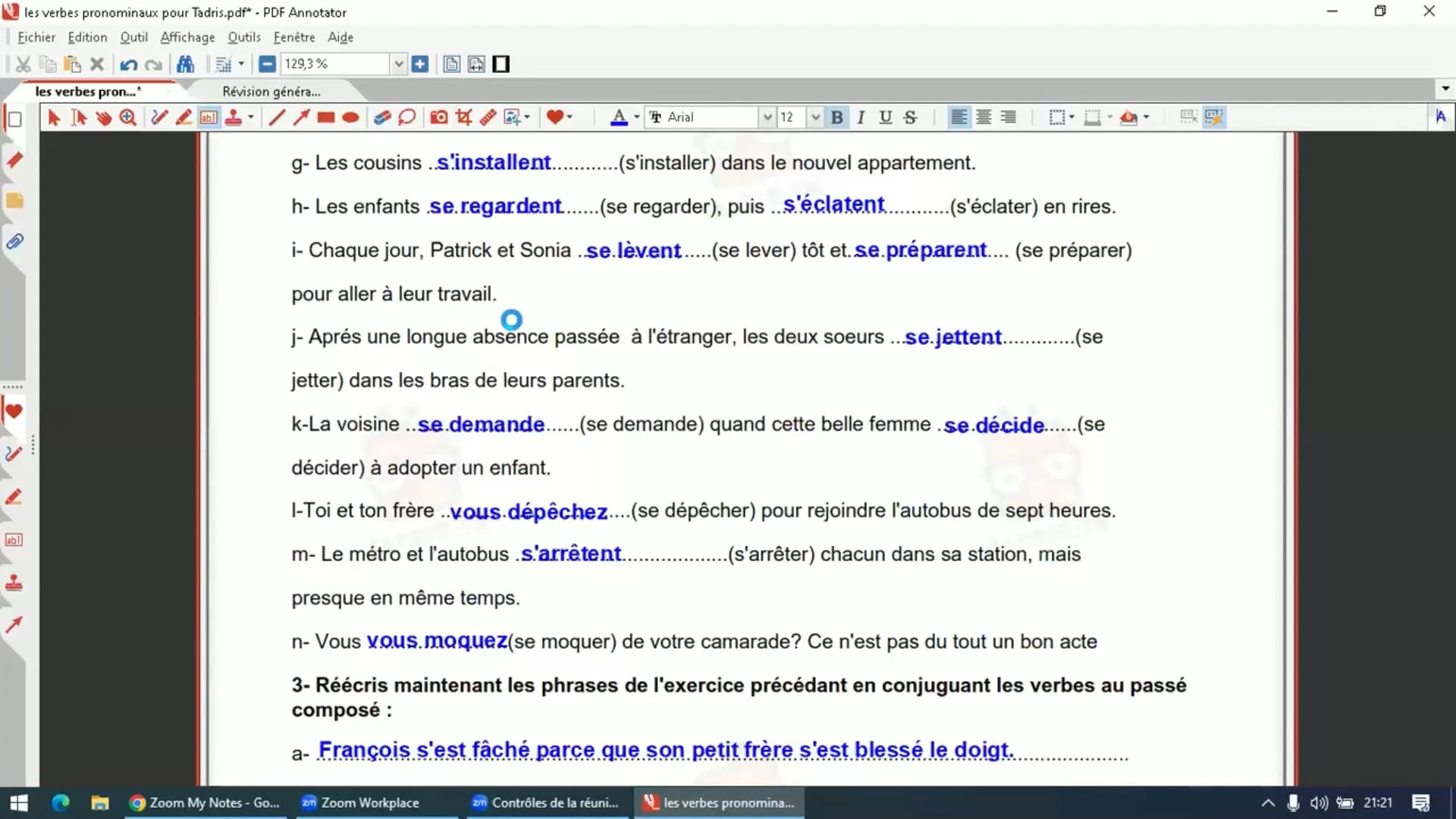Toggle underline formatting
The height and width of the screenshot is (819, 1456).
[885, 117]
